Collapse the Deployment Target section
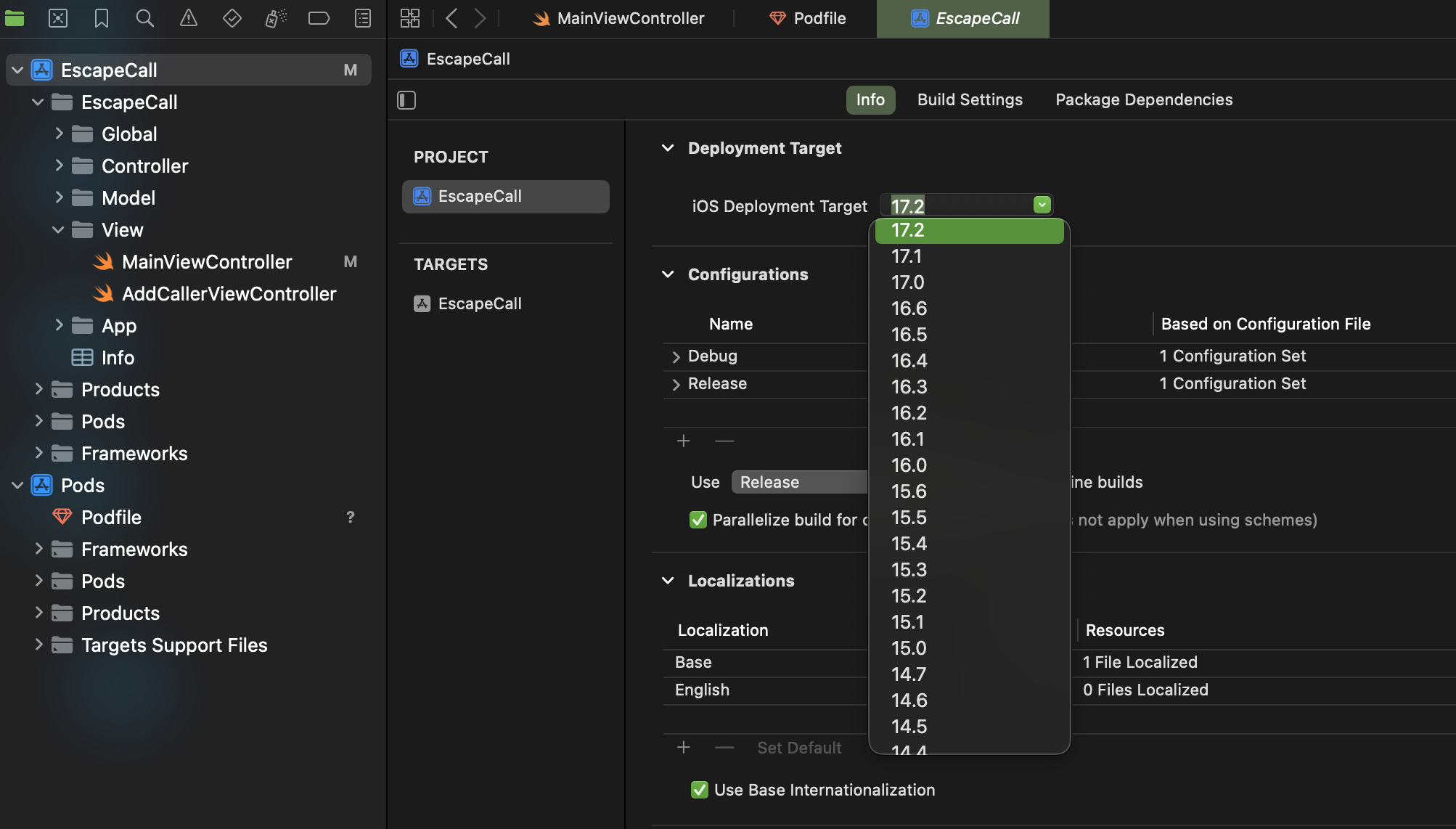 pos(668,148)
